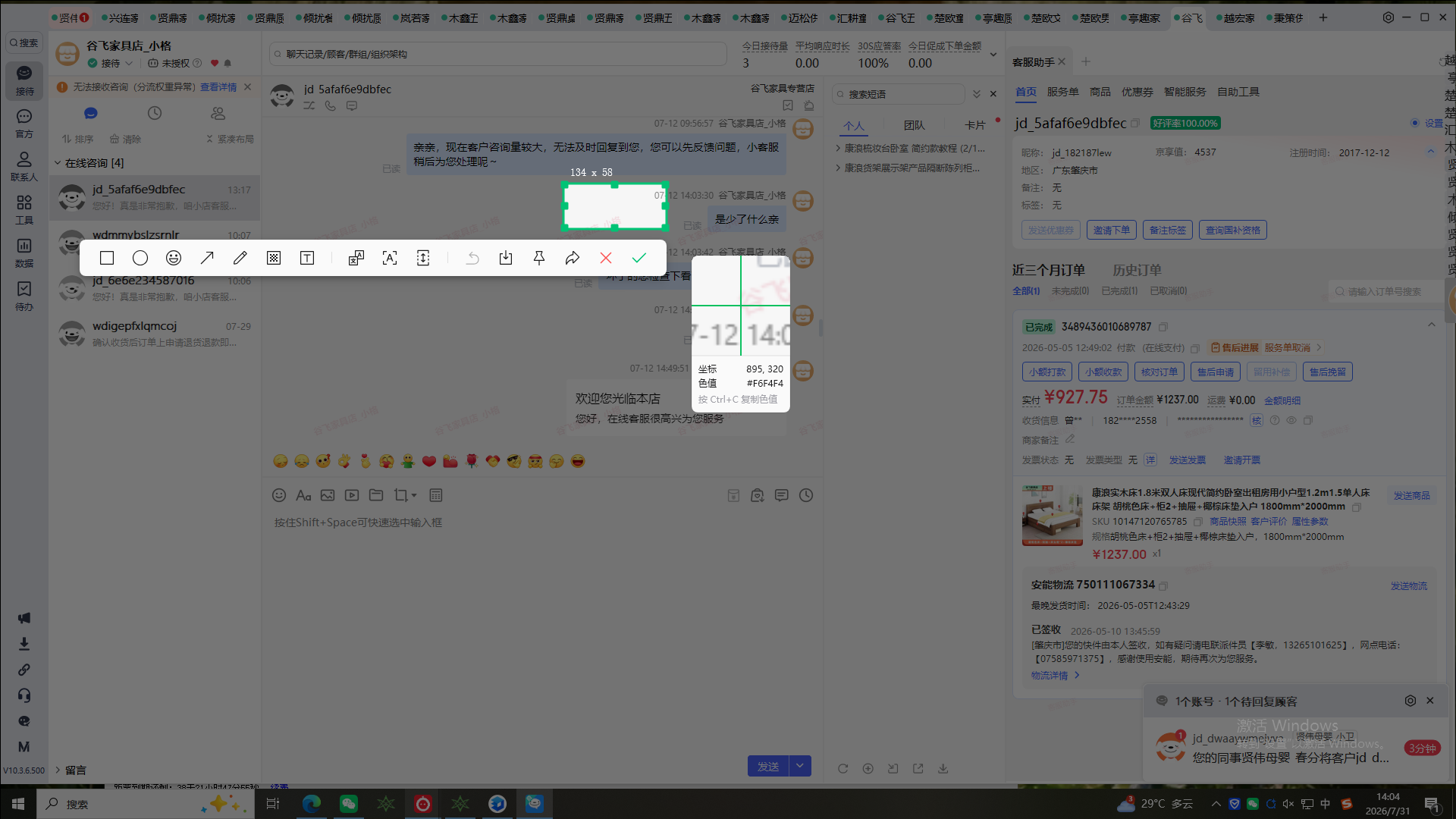Open the screenshot options dropdown arrow in message toolbar
The image size is (1456, 819).
pos(414,495)
